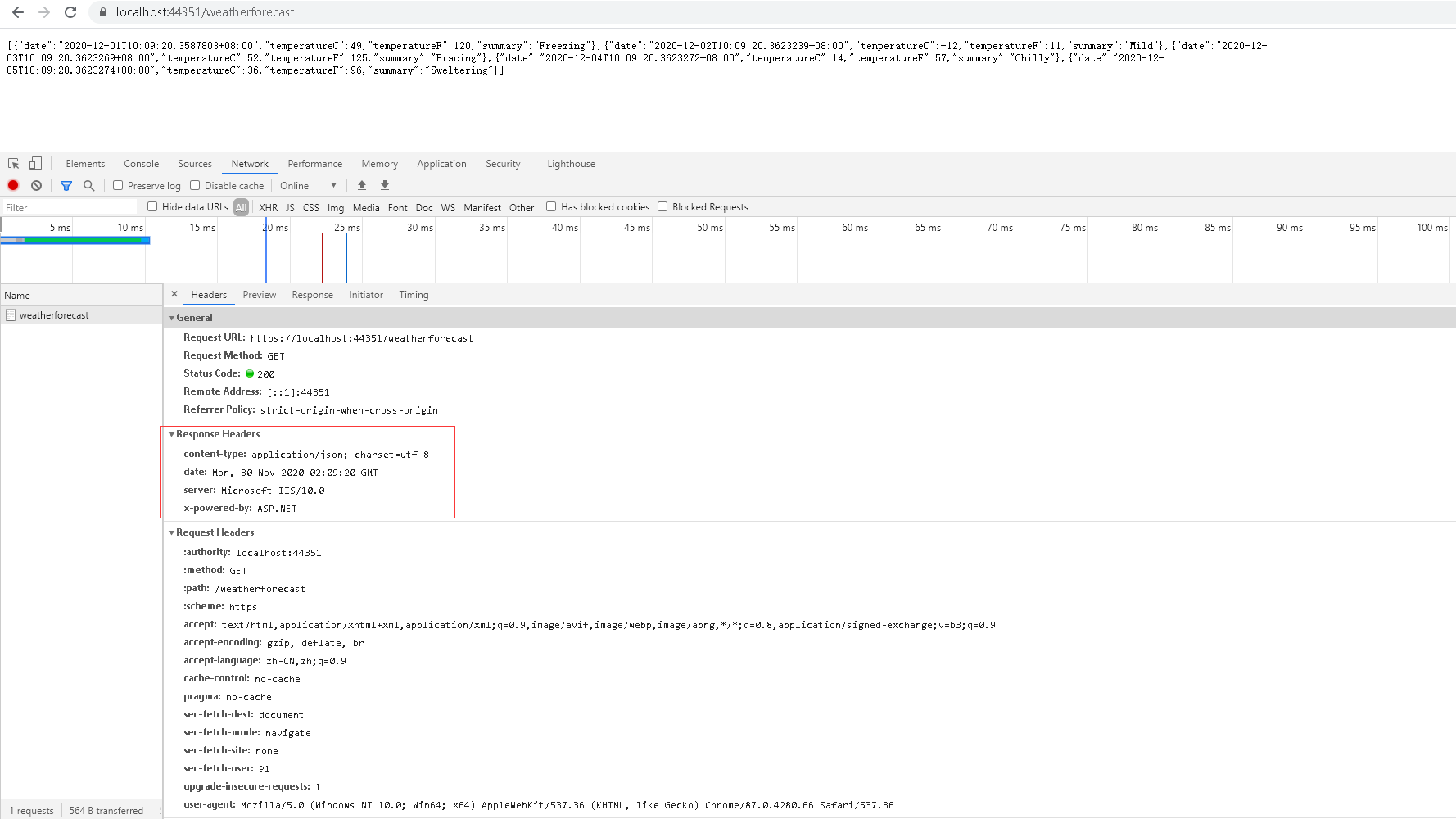This screenshot has height=819, width=1456.
Task: Select the inspect element tool
Action: point(12,163)
